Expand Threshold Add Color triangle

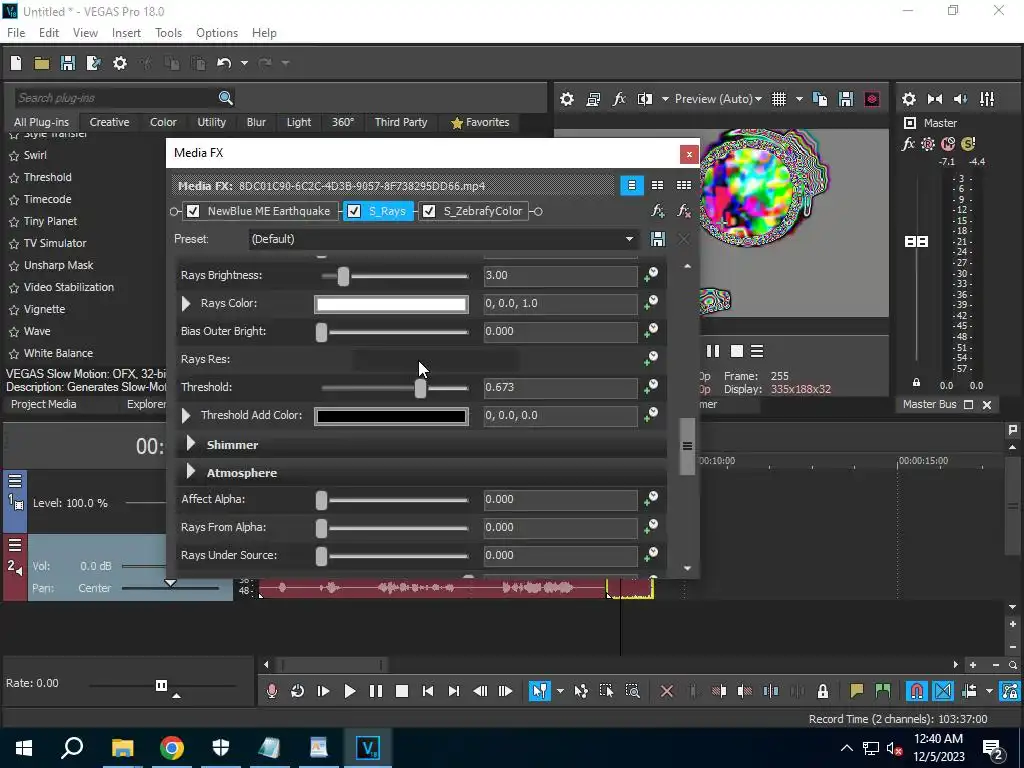pos(186,415)
